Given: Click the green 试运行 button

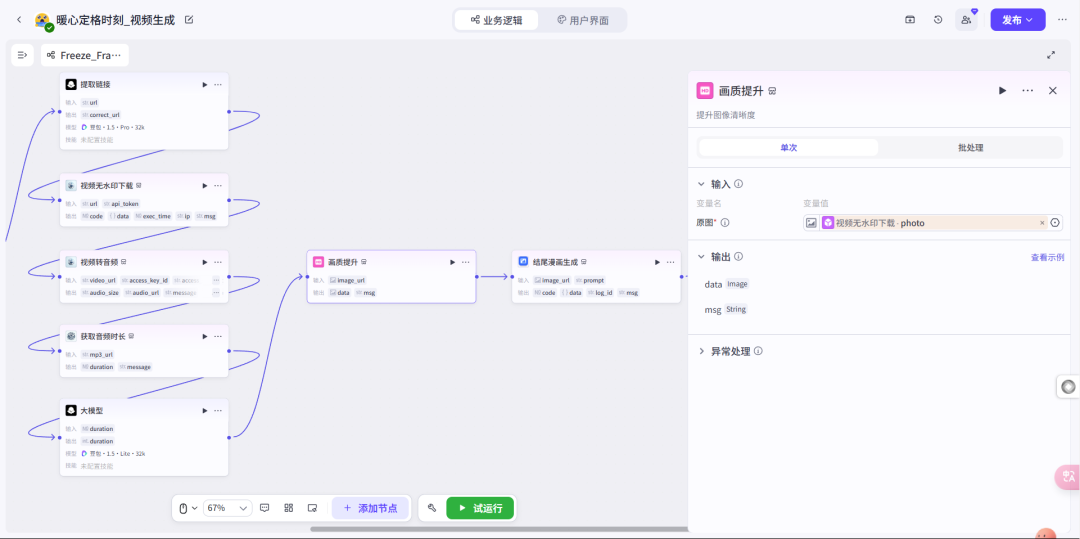Looking at the screenshot, I should click(480, 508).
